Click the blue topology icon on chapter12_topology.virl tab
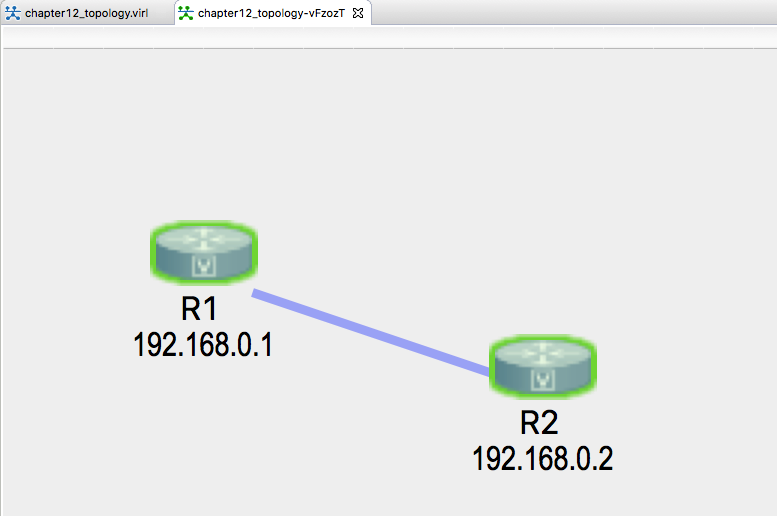The image size is (777, 516). (12, 13)
